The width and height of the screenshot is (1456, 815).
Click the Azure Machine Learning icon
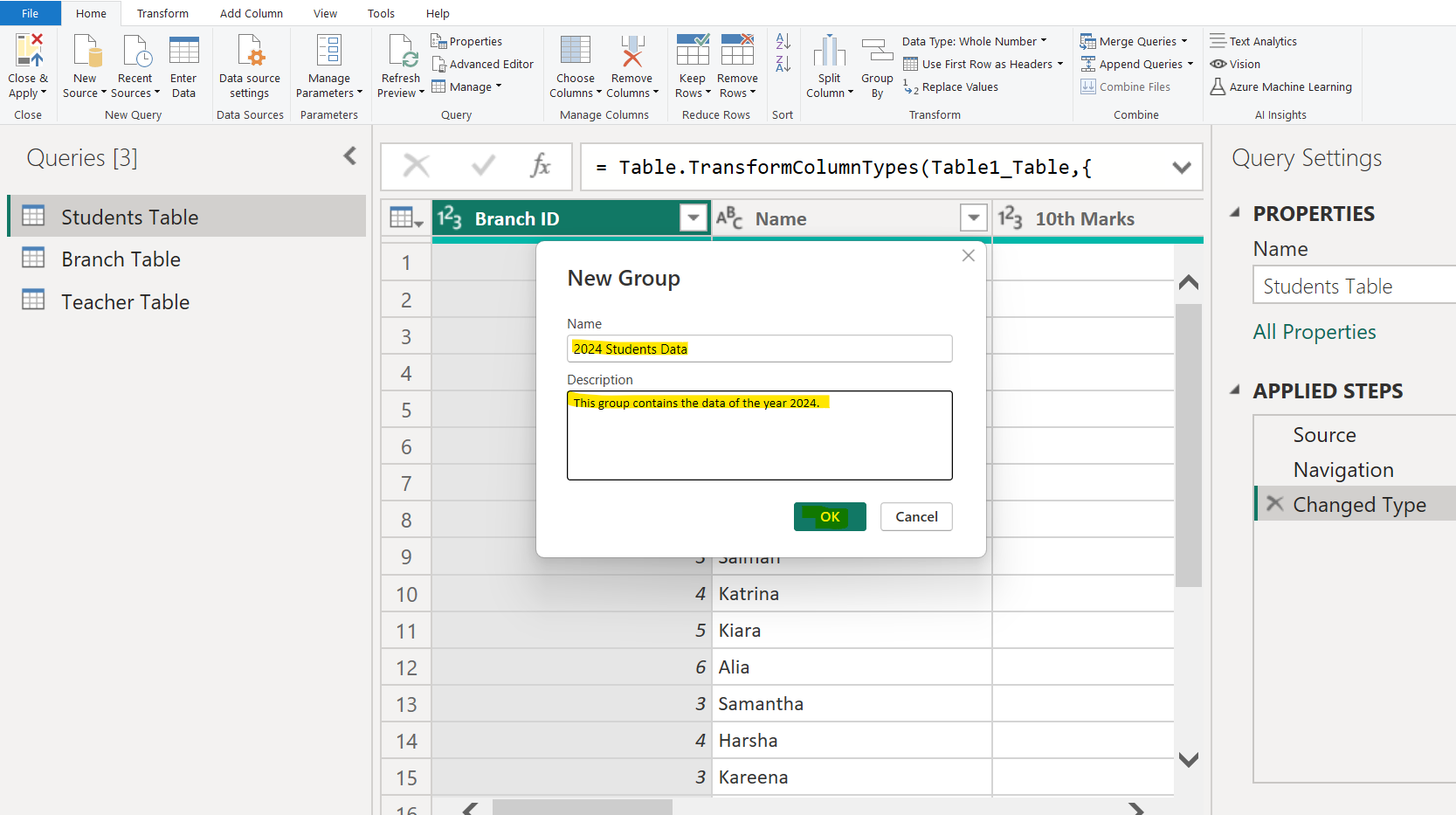click(x=1218, y=86)
